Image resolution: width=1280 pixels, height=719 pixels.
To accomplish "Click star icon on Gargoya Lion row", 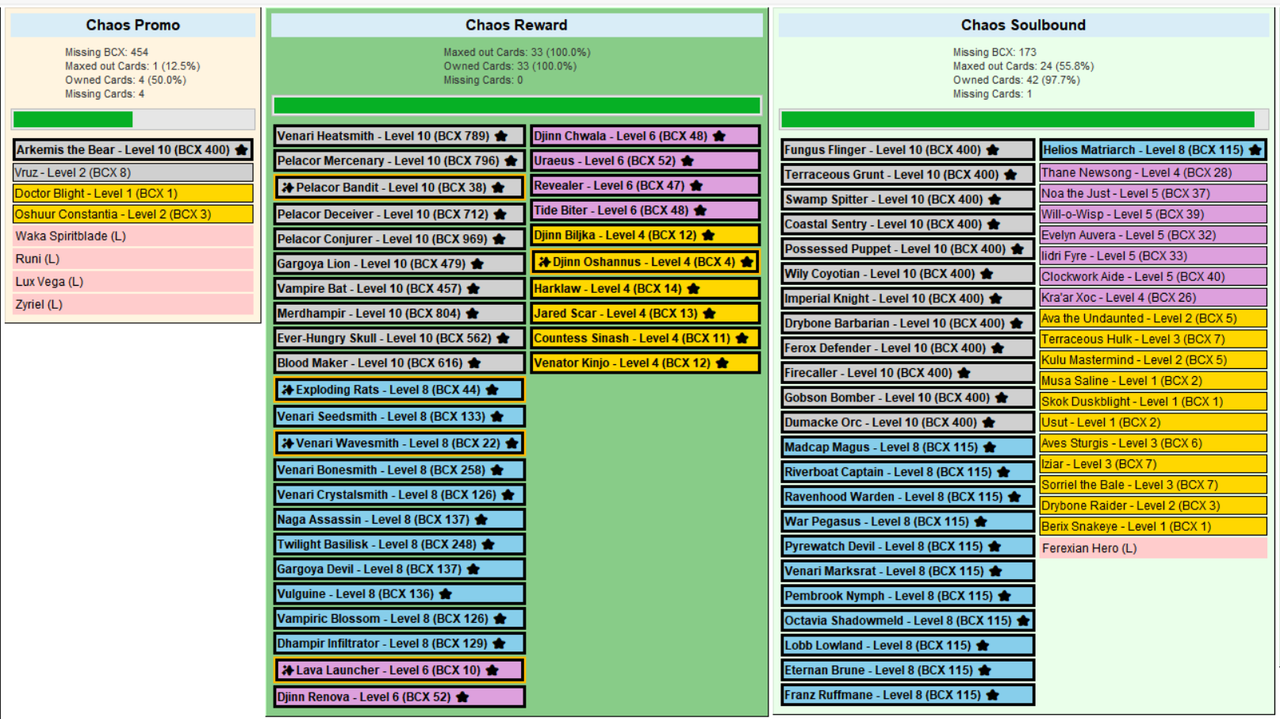I will [x=478, y=264].
